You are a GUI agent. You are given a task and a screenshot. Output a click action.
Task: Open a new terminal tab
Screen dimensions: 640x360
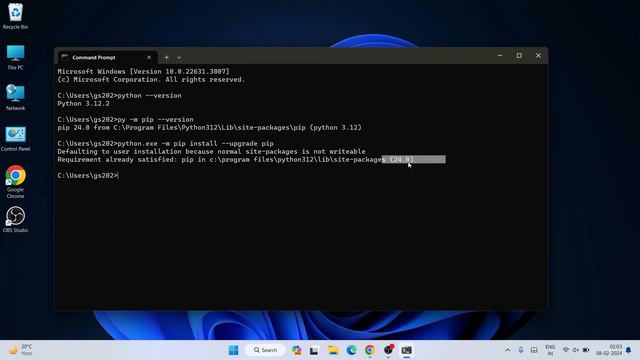coord(166,58)
